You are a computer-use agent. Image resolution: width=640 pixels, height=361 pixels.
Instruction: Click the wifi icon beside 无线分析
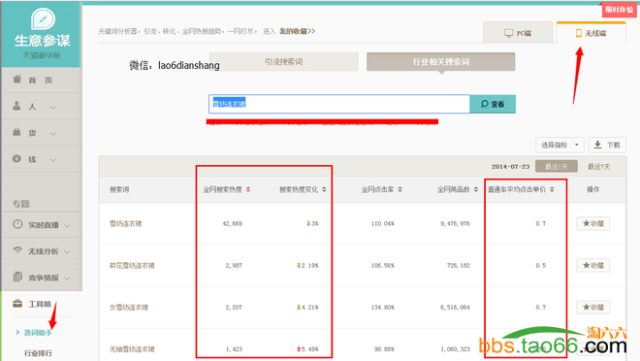[x=17, y=250]
